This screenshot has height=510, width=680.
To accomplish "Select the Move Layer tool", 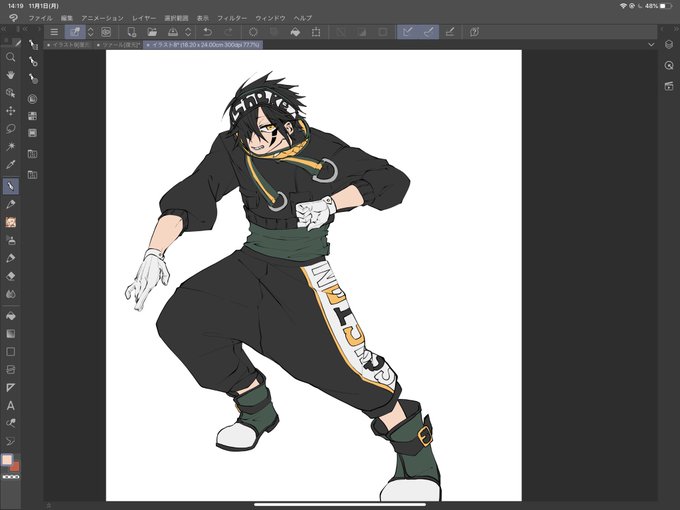I will point(10,111).
